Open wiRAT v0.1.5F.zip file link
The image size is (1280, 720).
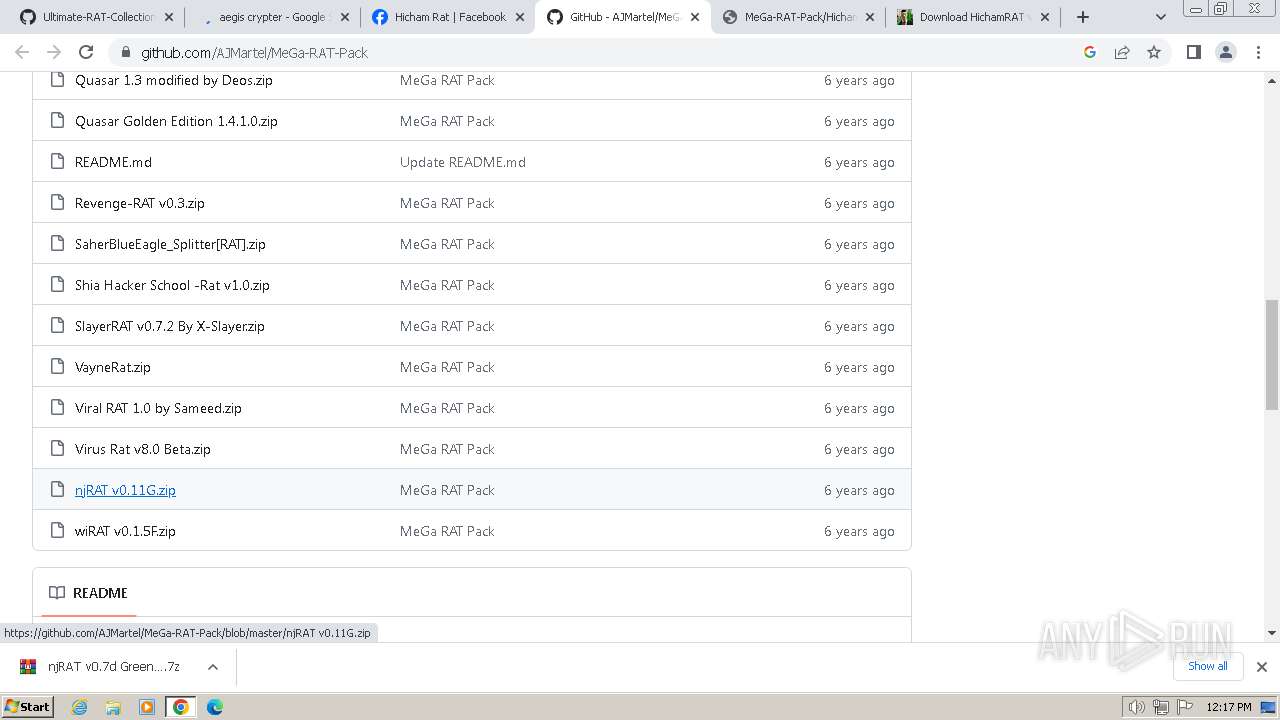(x=125, y=531)
